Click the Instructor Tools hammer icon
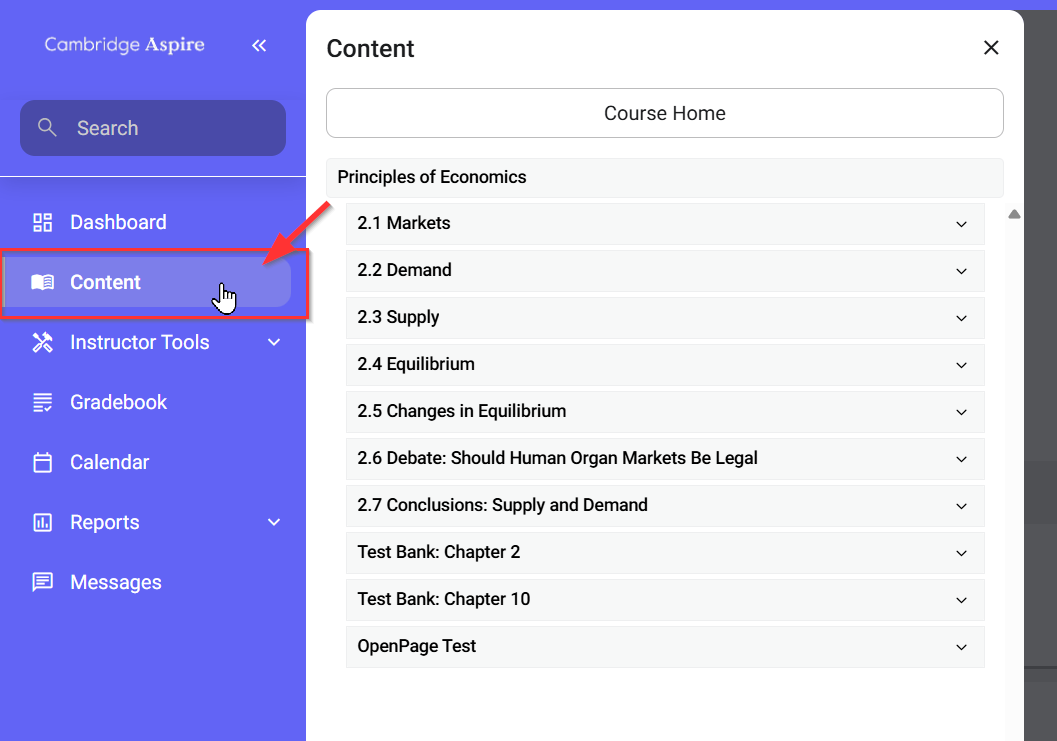The image size is (1057, 741). (42, 342)
